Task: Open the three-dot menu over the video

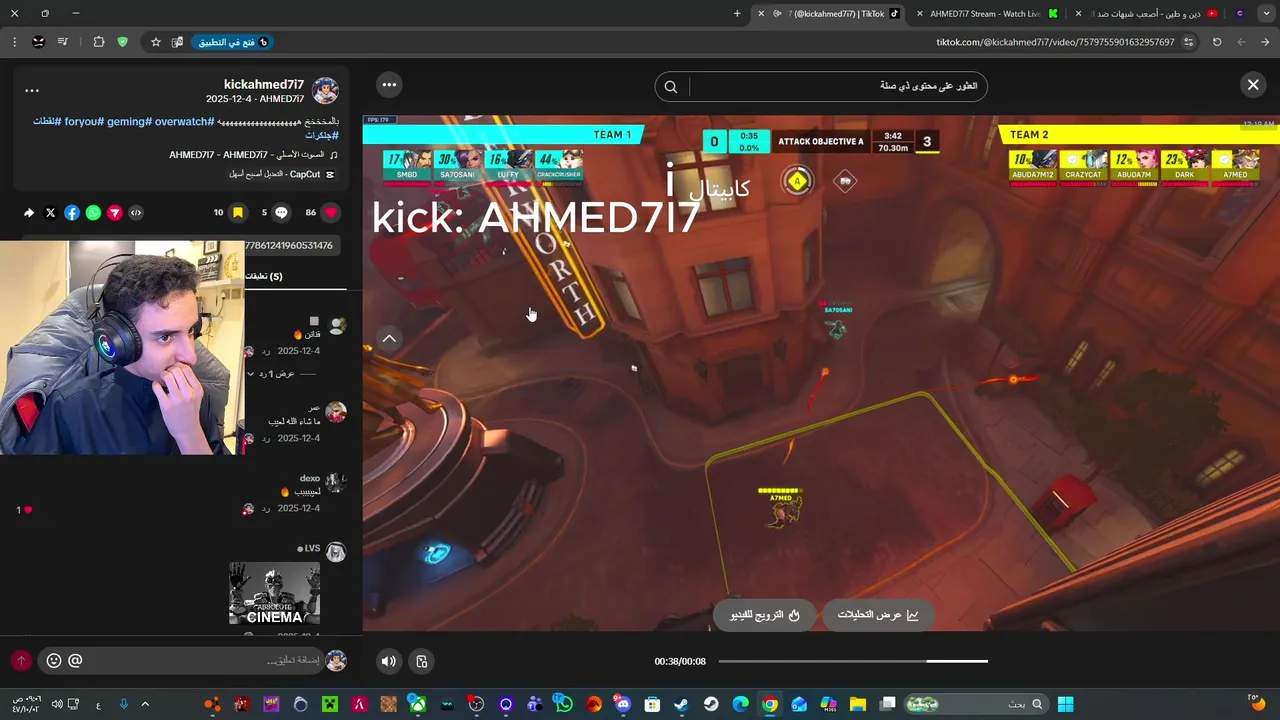Action: tap(389, 85)
